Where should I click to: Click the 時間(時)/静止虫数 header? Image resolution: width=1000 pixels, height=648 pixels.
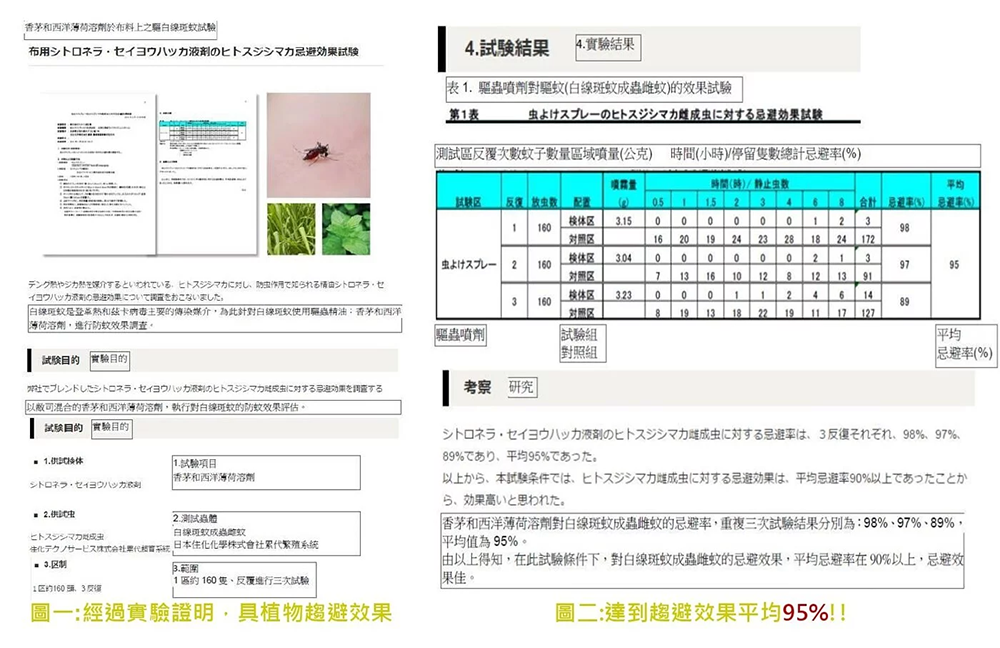click(x=750, y=184)
